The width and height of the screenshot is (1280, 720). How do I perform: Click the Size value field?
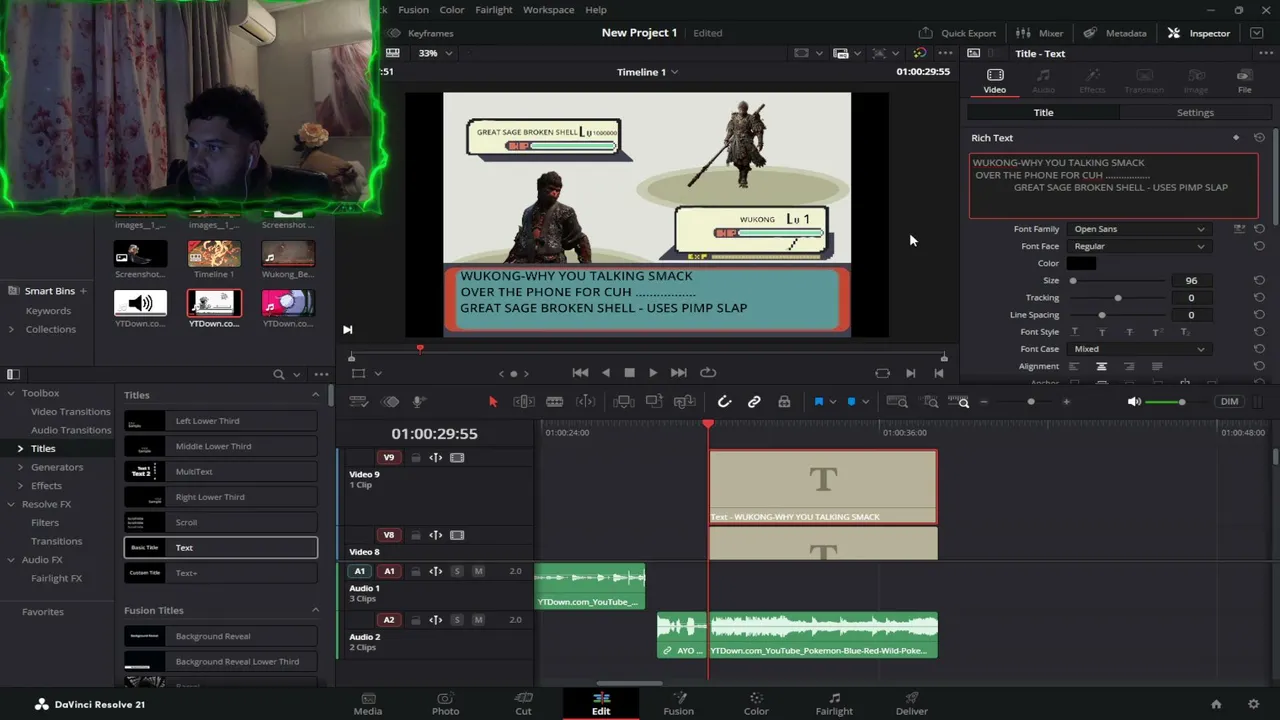click(x=1191, y=281)
